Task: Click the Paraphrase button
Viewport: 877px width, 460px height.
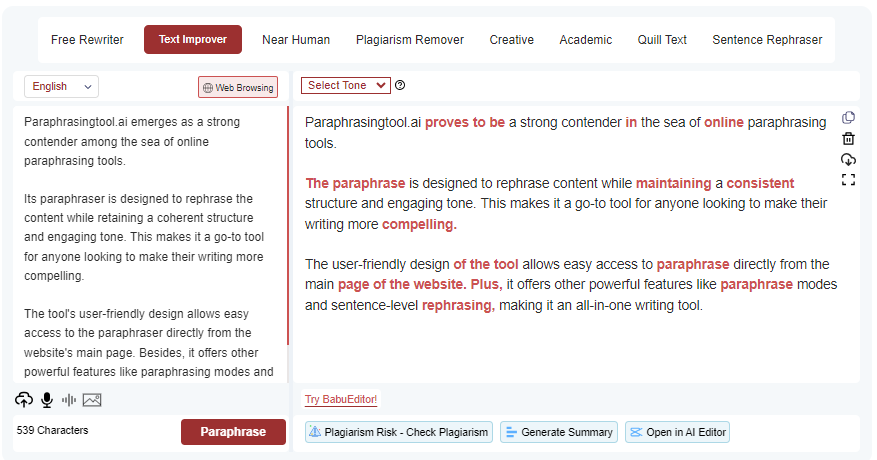Action: click(233, 432)
